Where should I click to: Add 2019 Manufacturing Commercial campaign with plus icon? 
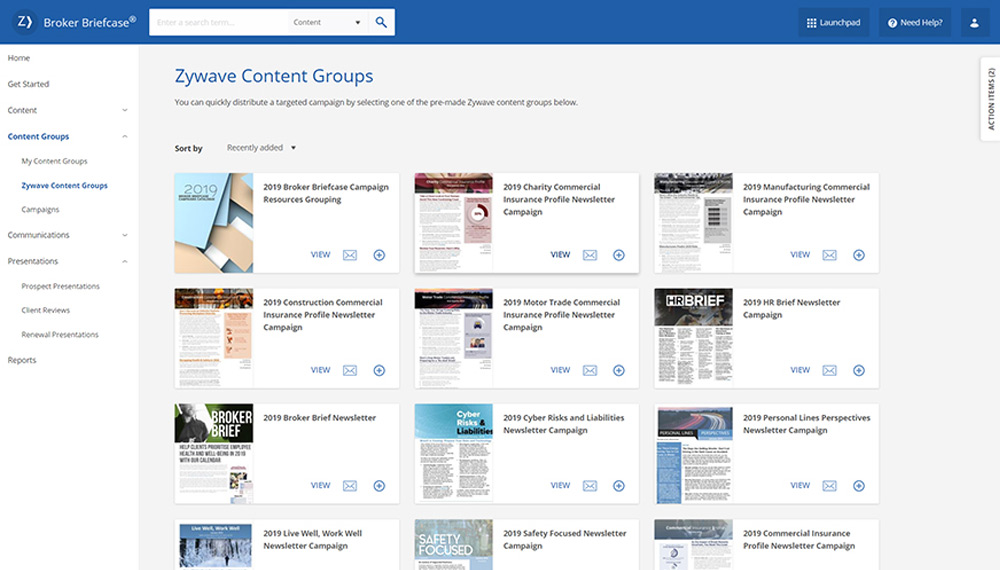coord(859,255)
